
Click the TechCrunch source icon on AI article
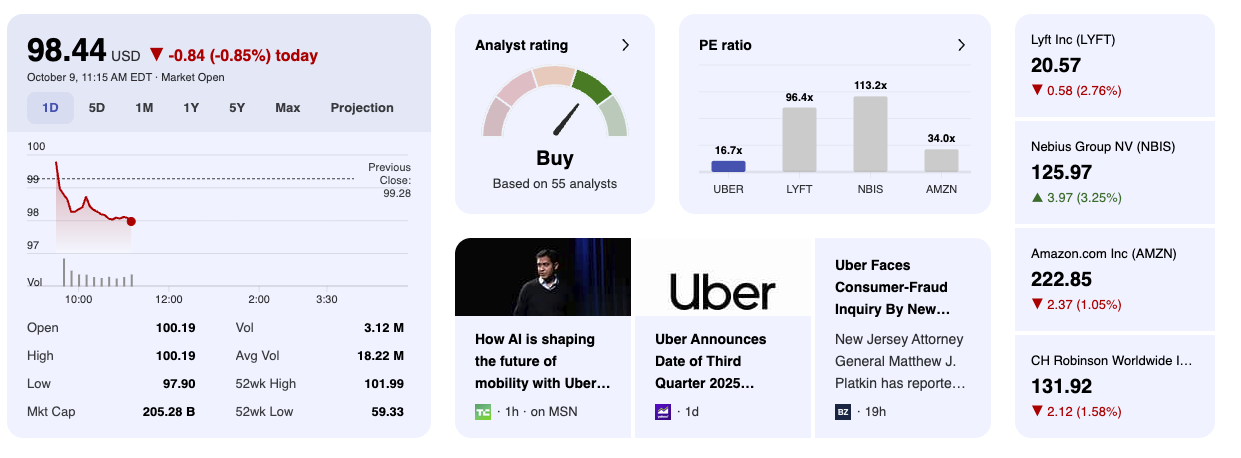[x=483, y=411]
